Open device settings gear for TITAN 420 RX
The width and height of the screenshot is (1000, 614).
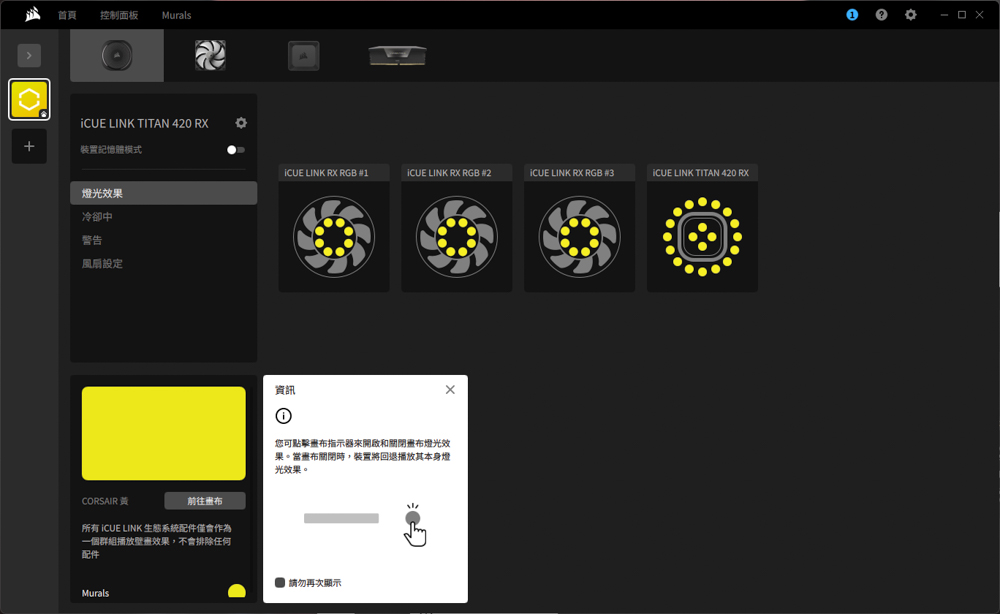point(241,123)
